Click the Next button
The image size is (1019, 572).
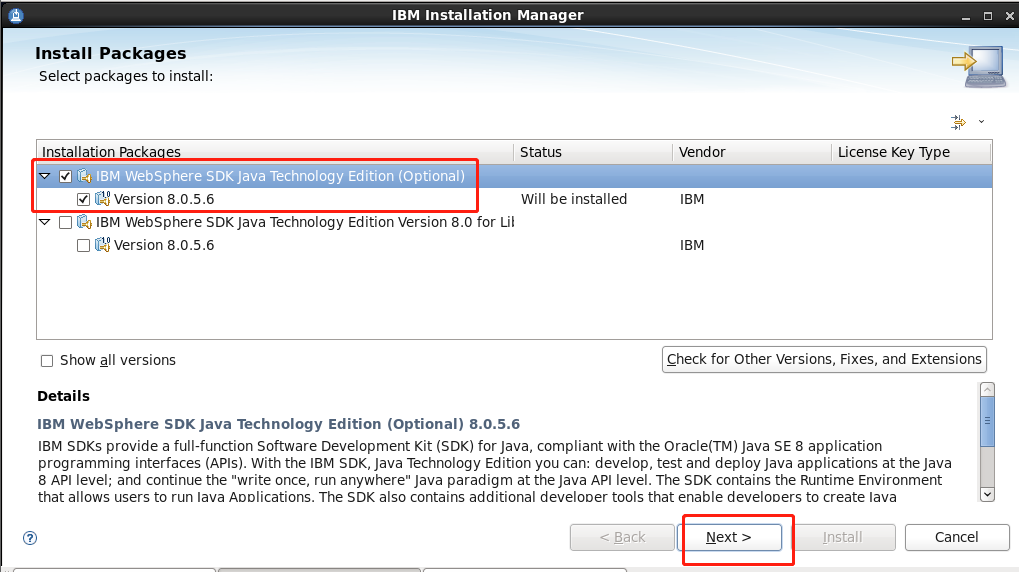pyautogui.click(x=729, y=538)
